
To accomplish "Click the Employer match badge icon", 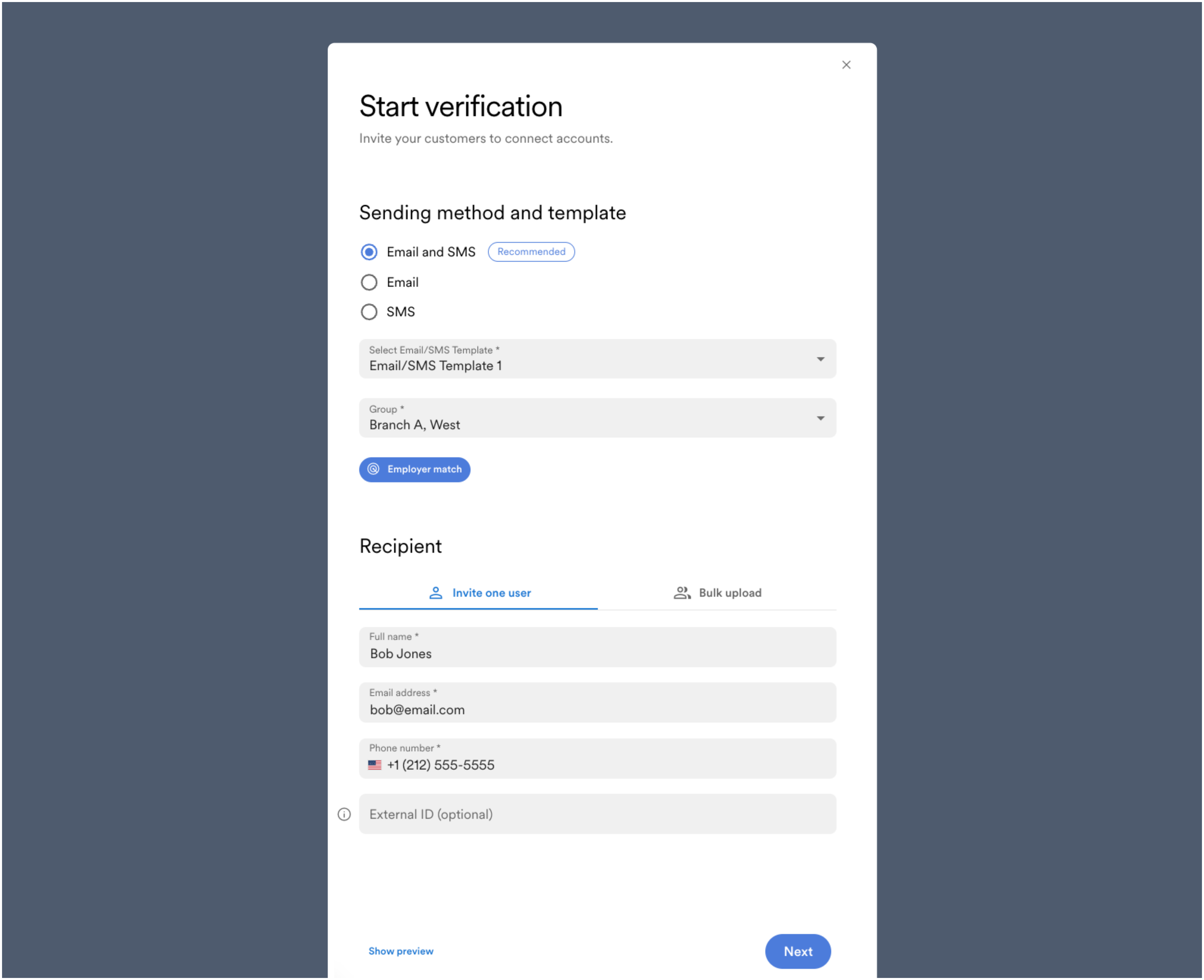I will 374,469.
